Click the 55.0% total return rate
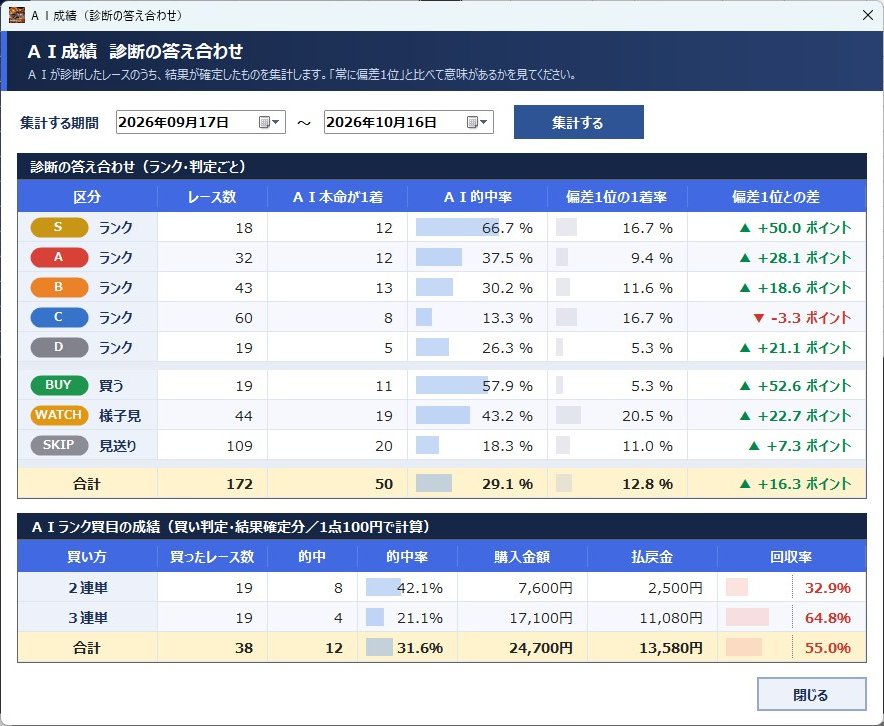The width and height of the screenshot is (884, 726). pyautogui.click(x=828, y=648)
